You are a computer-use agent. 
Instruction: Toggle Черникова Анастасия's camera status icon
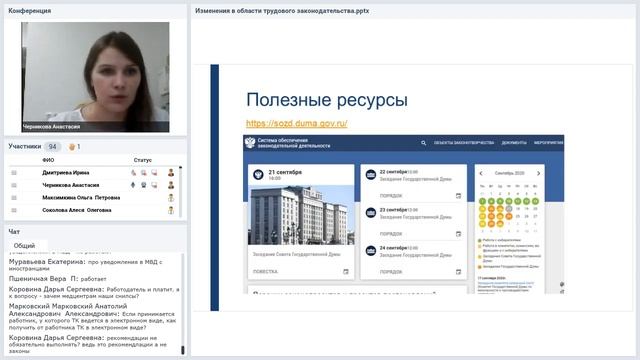click(144, 185)
